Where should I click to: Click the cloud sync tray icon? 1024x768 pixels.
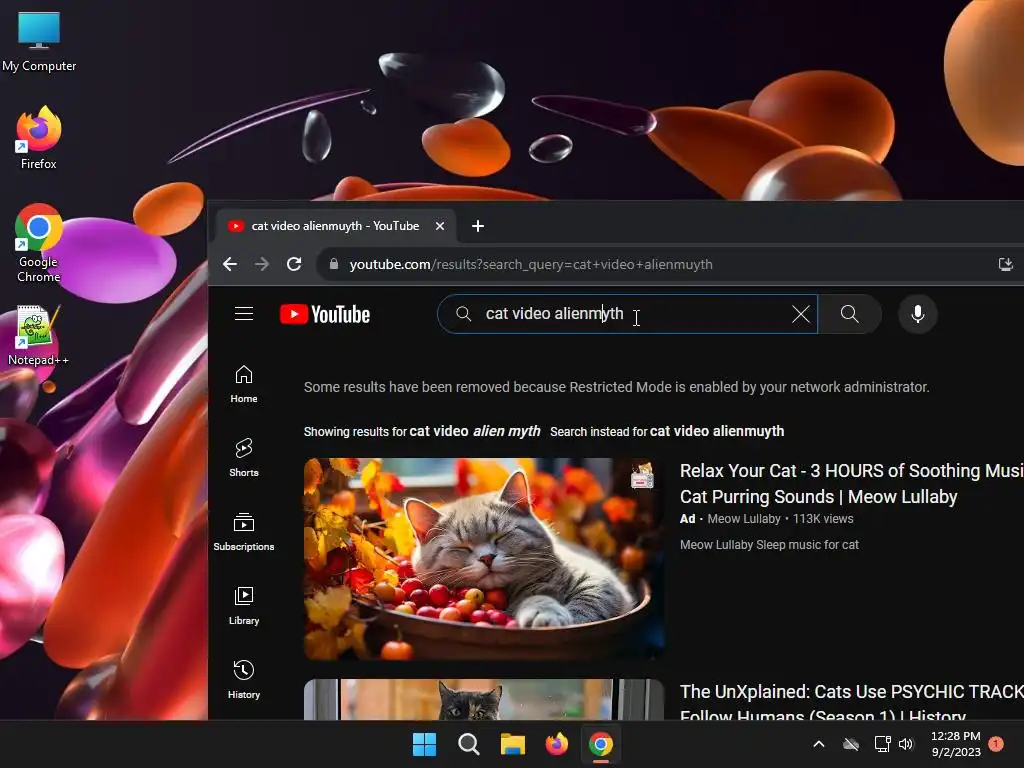pos(850,744)
